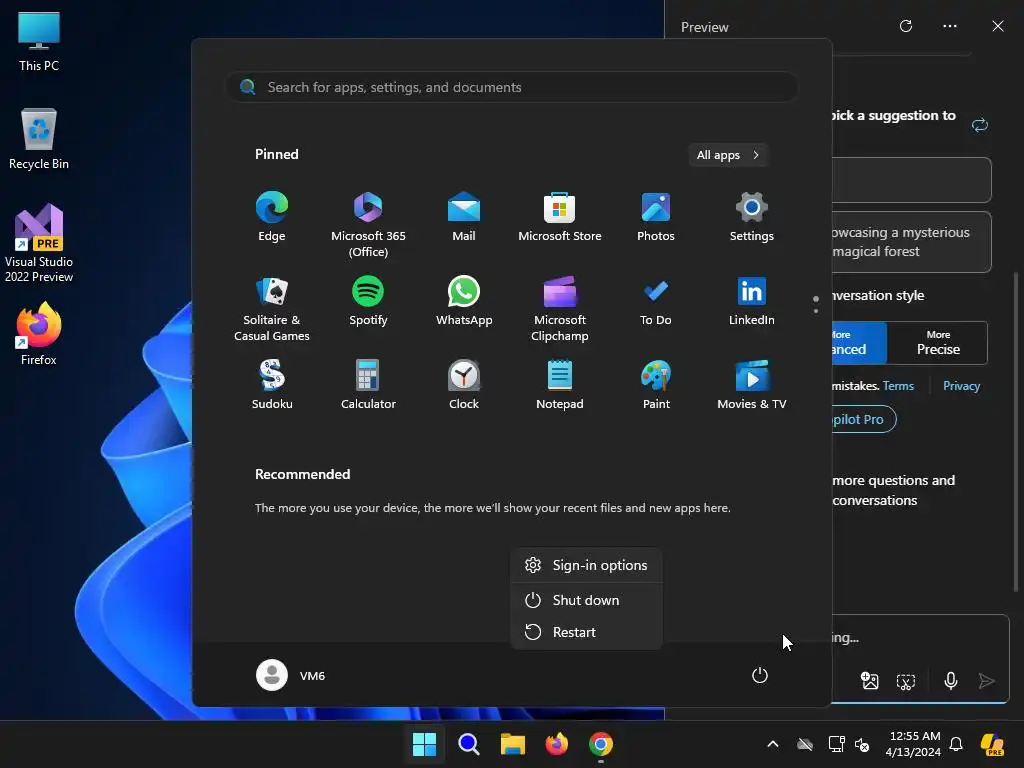1024x768 pixels.
Task: Open Microsoft Store from Start menu
Action: coord(560,217)
